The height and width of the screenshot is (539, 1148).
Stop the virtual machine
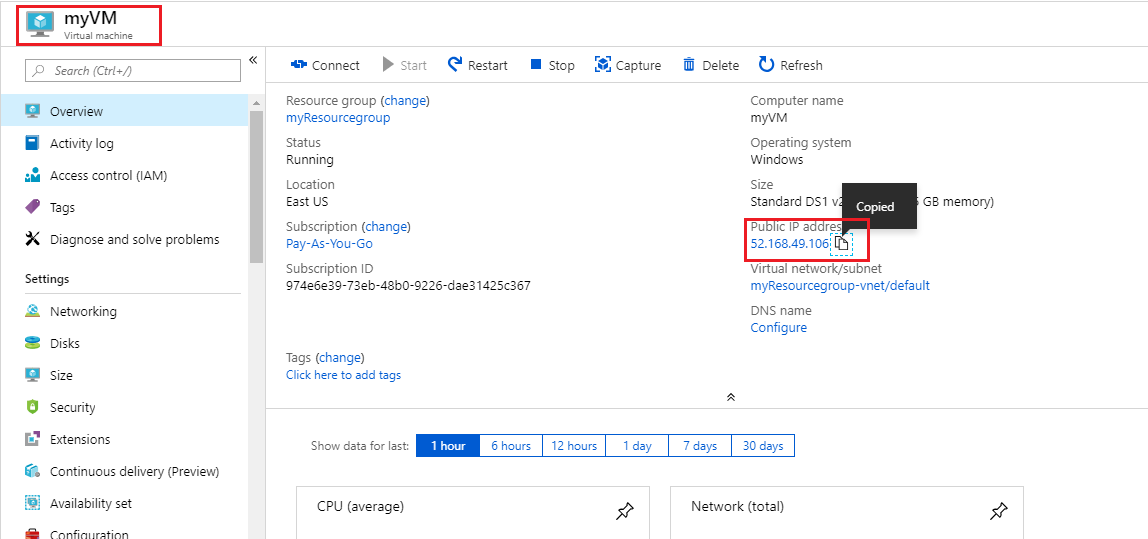(x=552, y=65)
